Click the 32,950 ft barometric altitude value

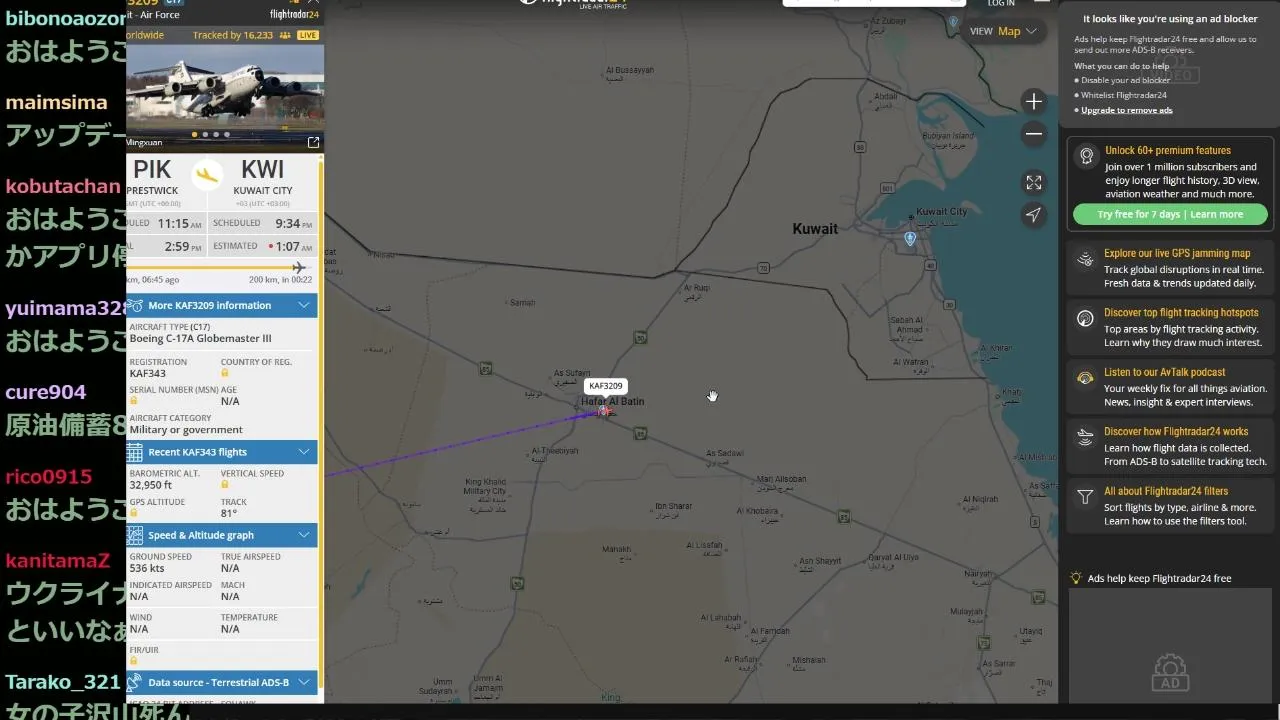click(x=151, y=485)
